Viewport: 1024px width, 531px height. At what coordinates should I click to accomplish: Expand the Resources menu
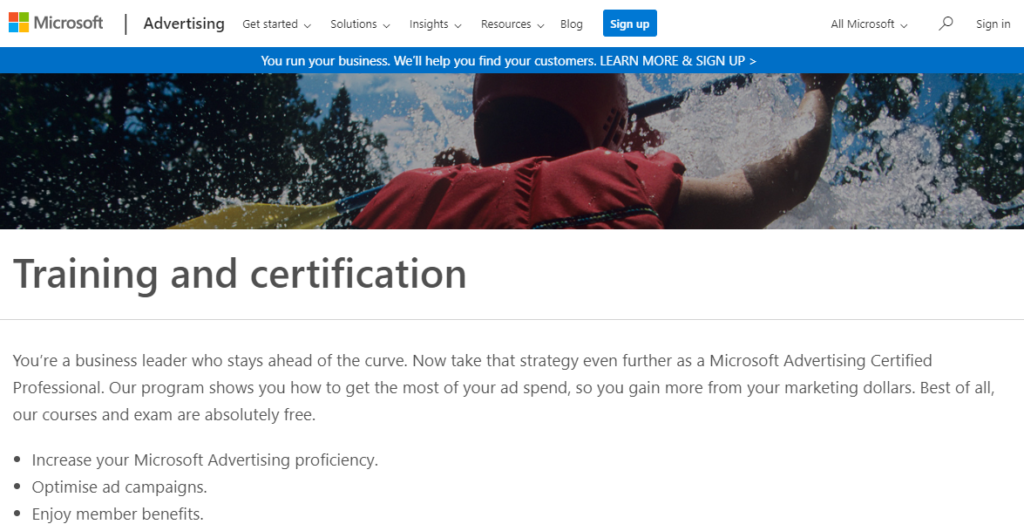coord(512,24)
